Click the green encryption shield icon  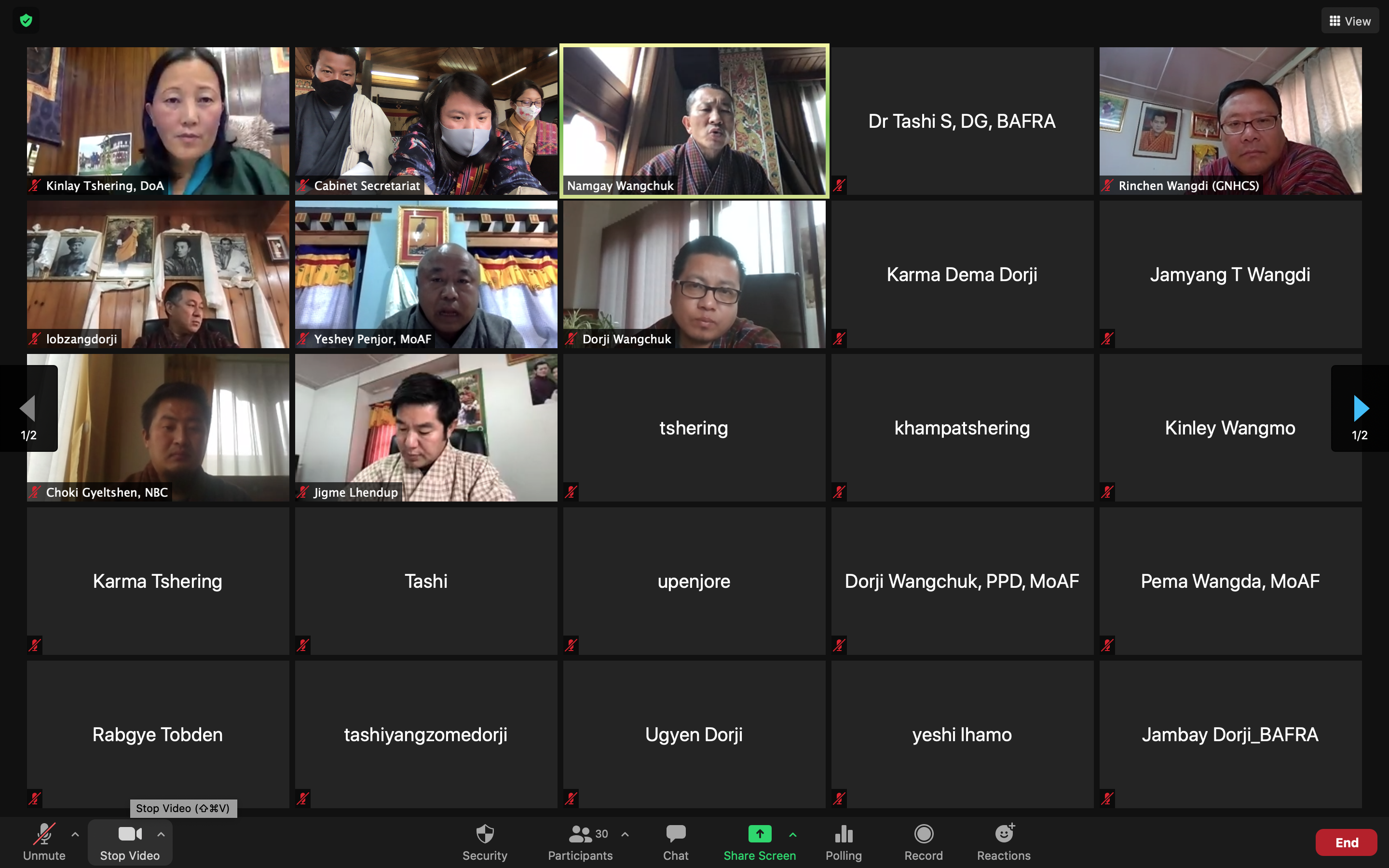click(26, 21)
